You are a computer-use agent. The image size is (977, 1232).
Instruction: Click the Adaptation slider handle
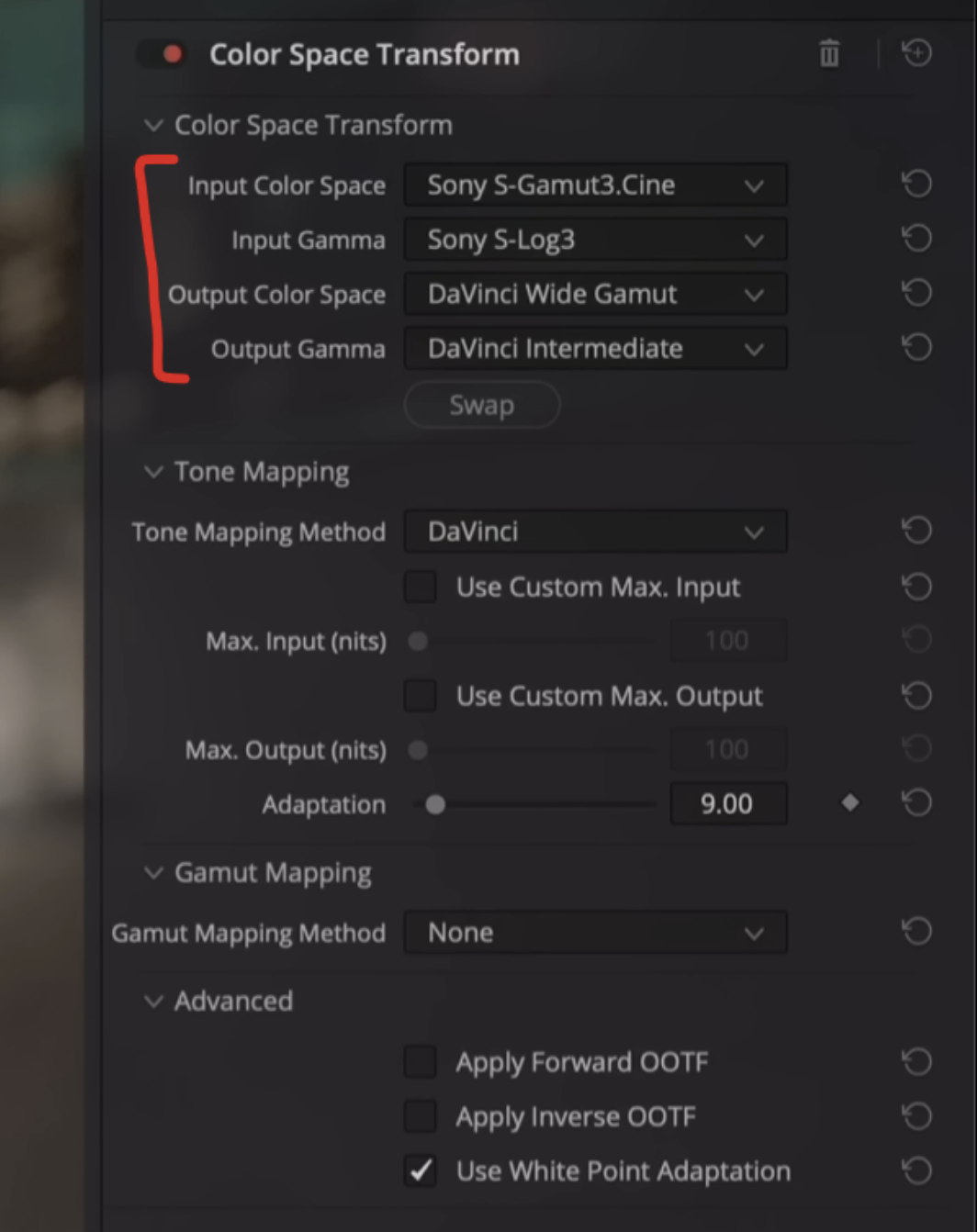point(435,805)
